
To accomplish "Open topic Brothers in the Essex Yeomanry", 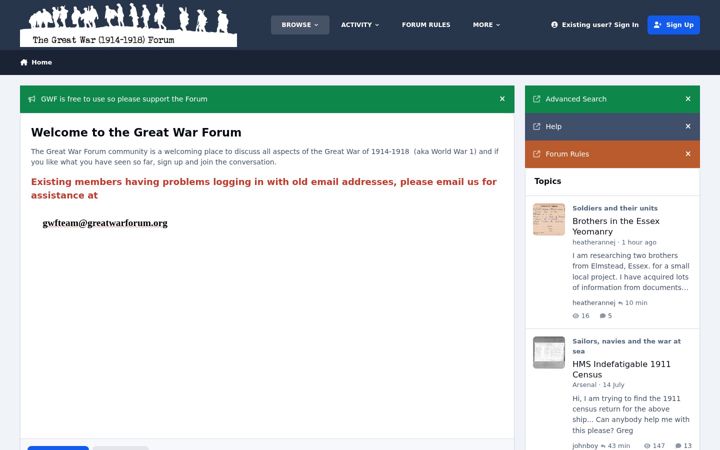I will (616, 226).
